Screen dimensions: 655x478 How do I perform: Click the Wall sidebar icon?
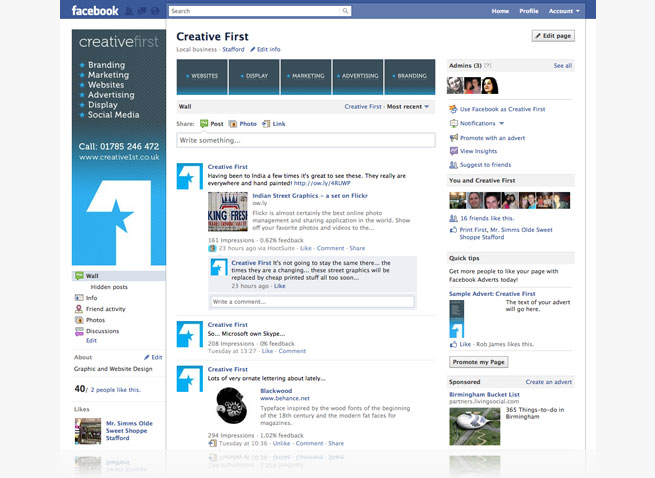click(x=79, y=276)
